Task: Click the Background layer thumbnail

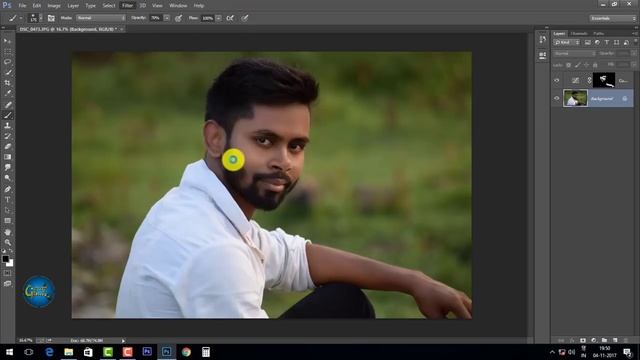Action: pyautogui.click(x=575, y=98)
